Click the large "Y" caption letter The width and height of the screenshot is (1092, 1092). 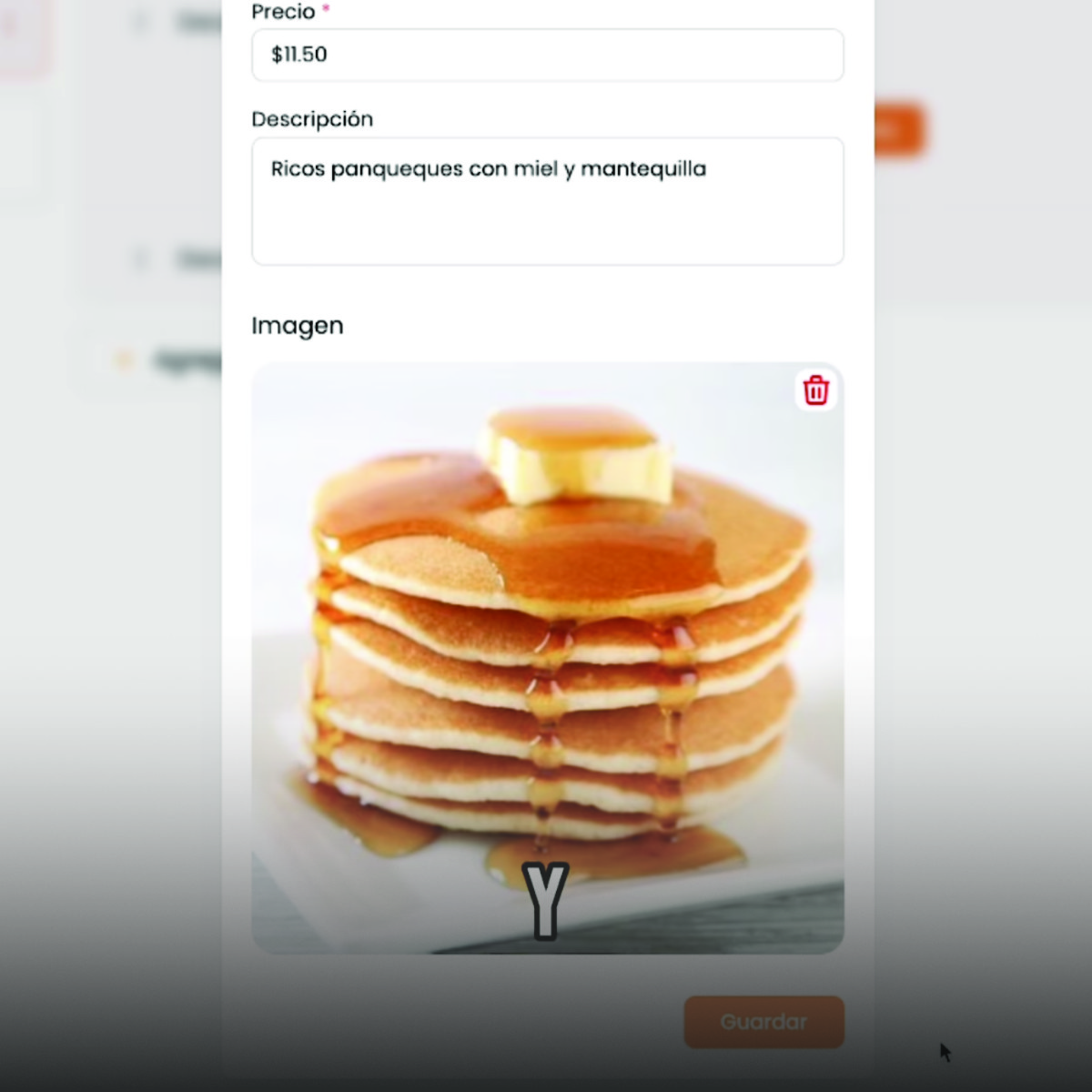545,901
